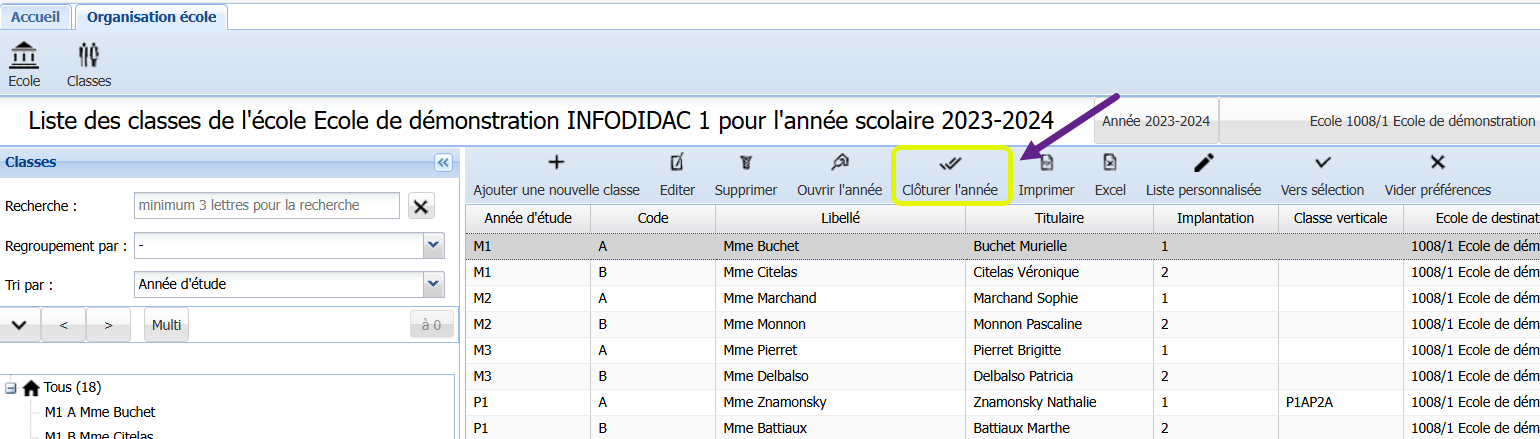Collapse the Classes side panel
Screen dimensions: 1540x439
click(443, 162)
